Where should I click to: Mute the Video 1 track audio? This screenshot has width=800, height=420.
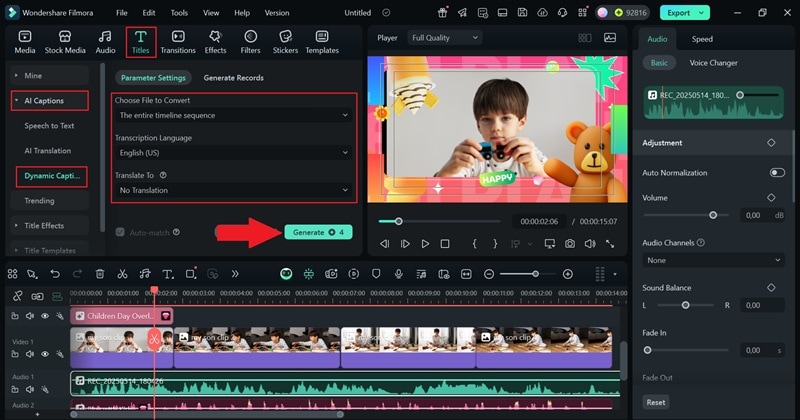(30, 354)
